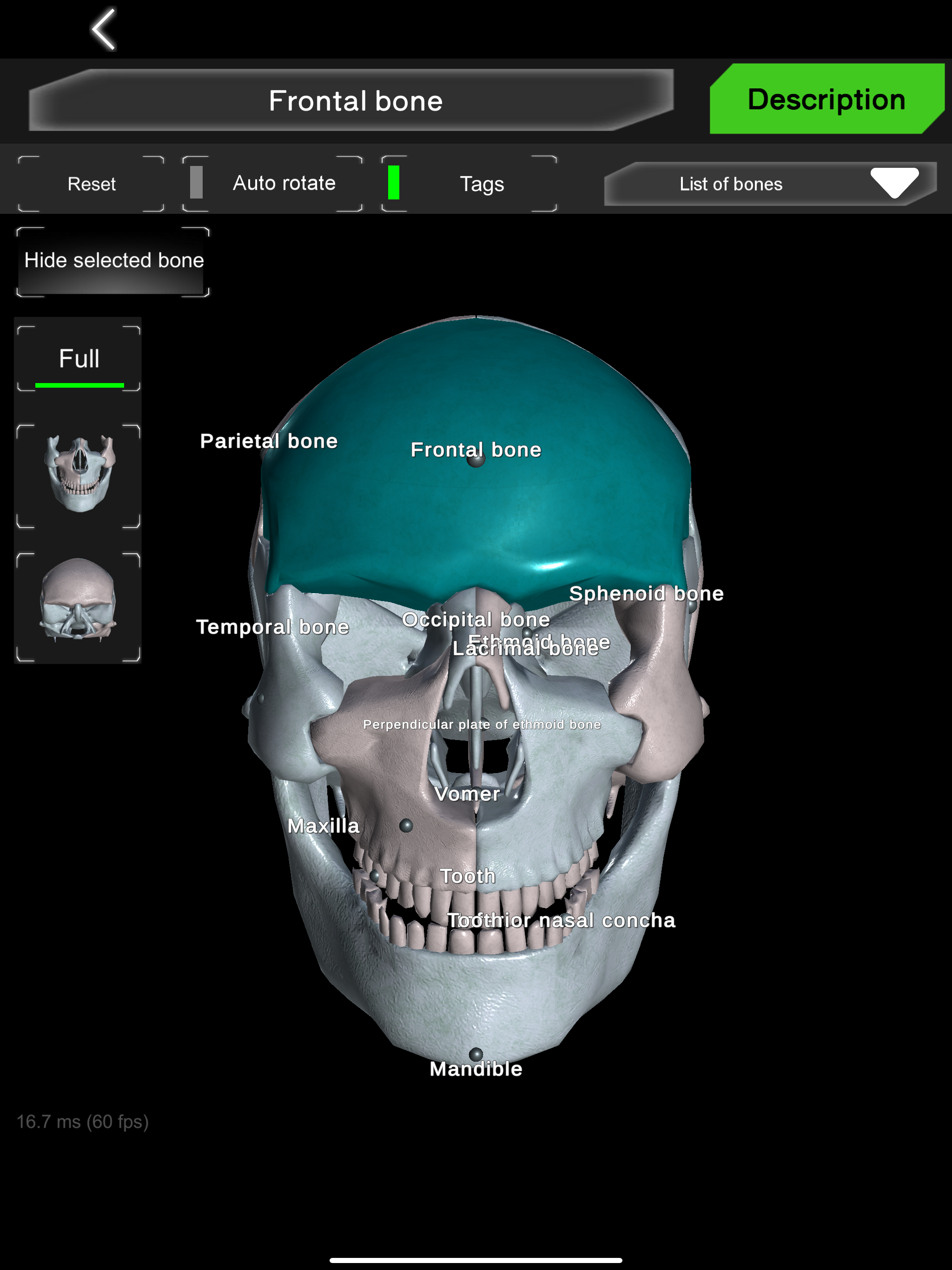Screen dimensions: 952x1270
Task: Select the cranium-only skull thumbnail
Action: 79,606
